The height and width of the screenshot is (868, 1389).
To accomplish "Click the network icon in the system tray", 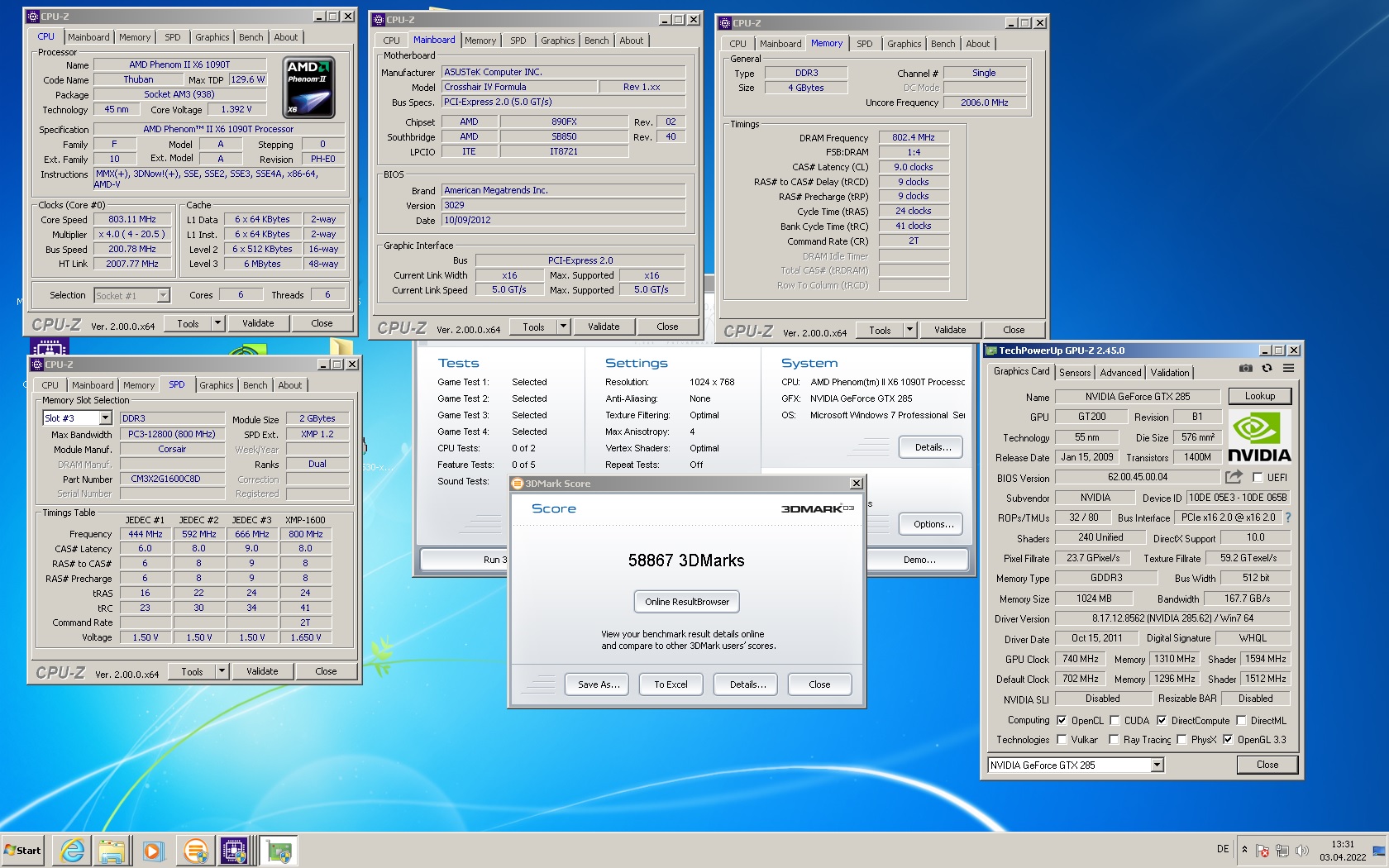I will [x=1282, y=850].
